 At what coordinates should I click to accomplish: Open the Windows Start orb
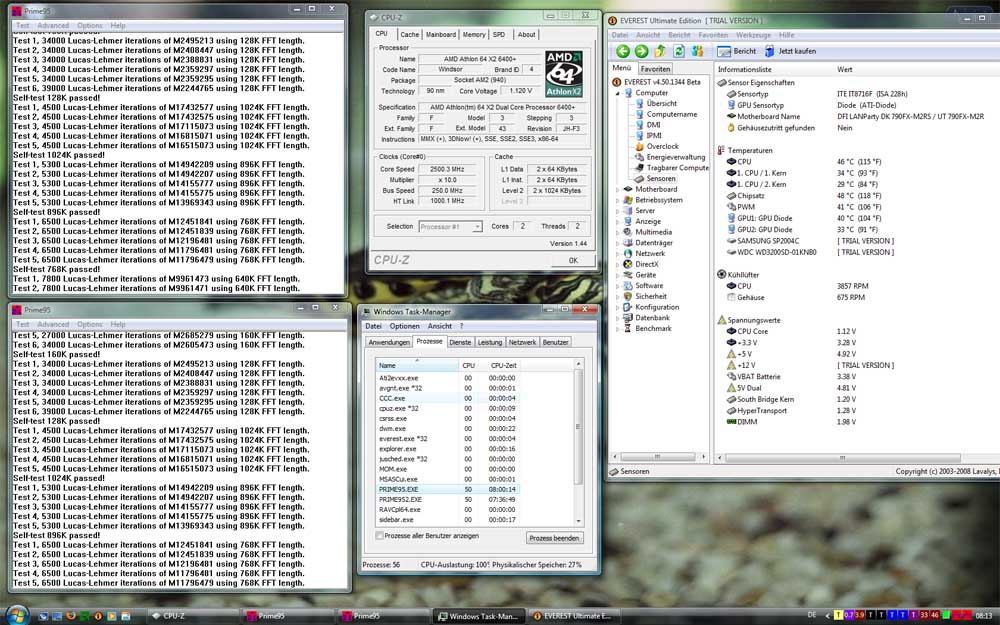coord(17,614)
